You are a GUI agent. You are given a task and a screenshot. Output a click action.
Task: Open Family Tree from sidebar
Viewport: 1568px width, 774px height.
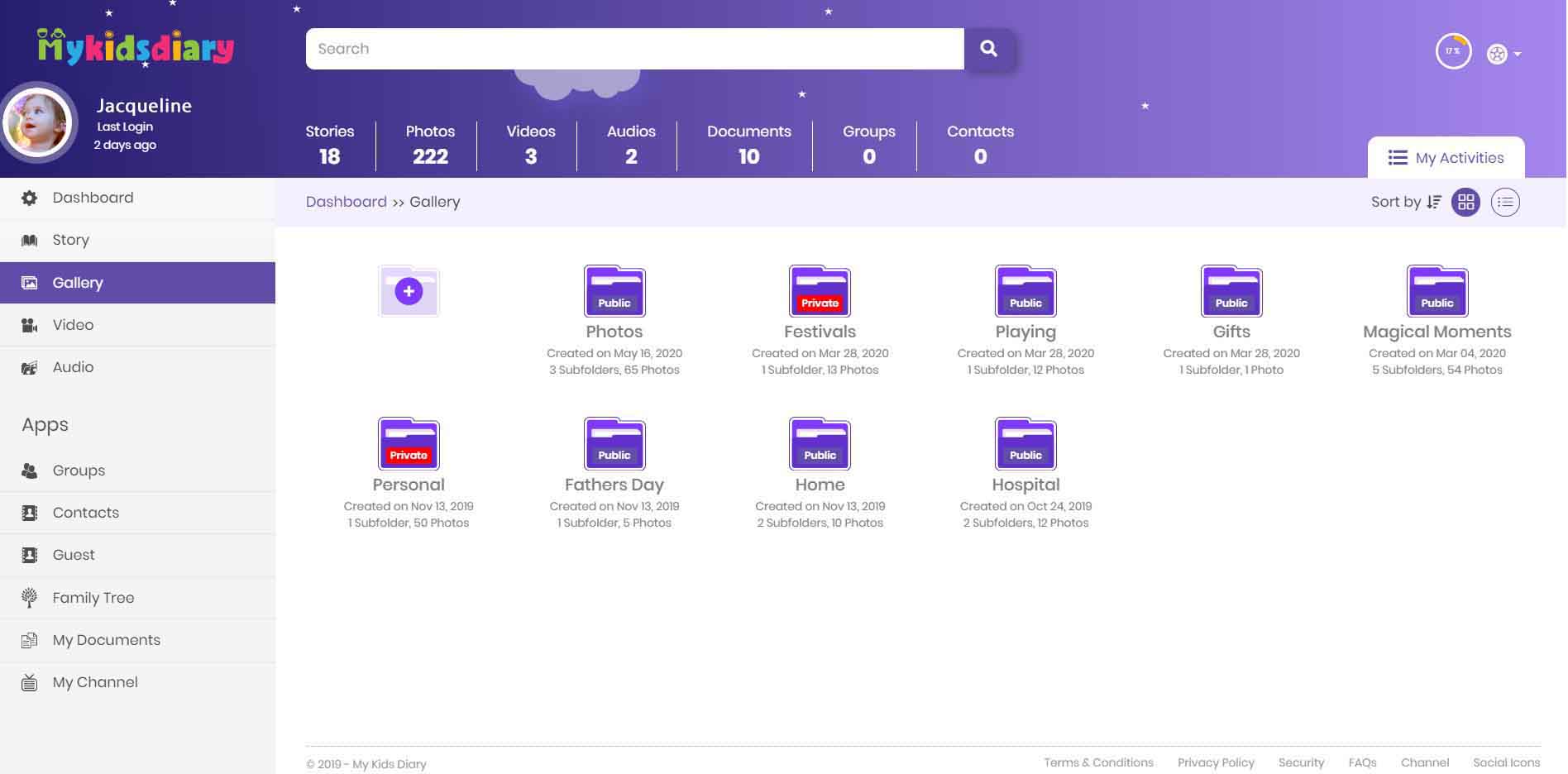(x=93, y=598)
